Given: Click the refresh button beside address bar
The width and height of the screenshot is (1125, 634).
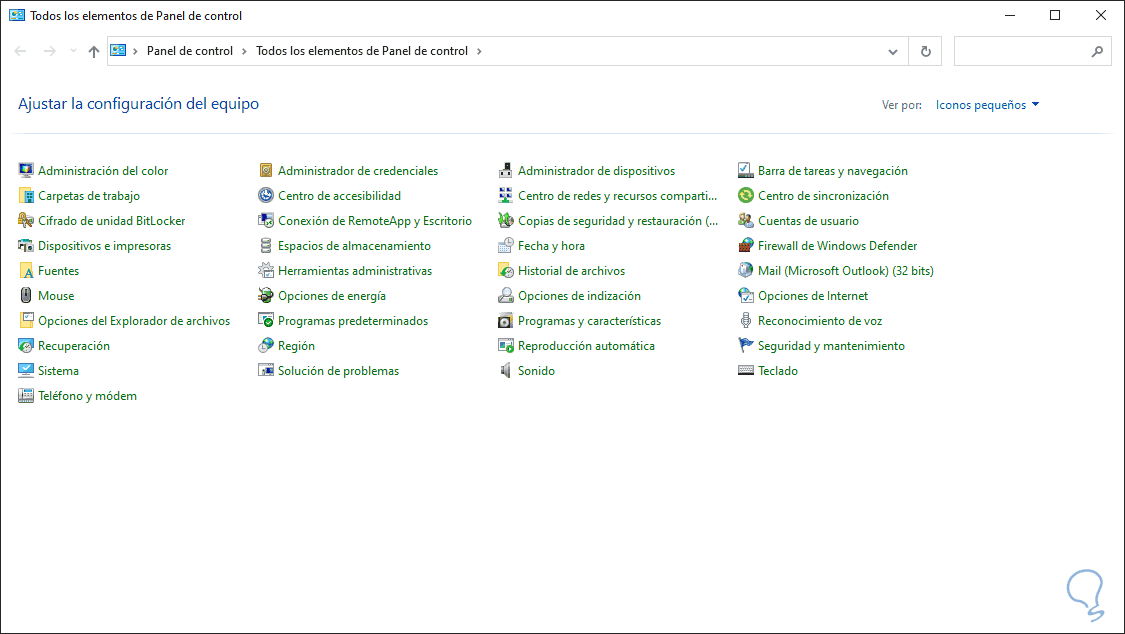Looking at the screenshot, I should [925, 51].
